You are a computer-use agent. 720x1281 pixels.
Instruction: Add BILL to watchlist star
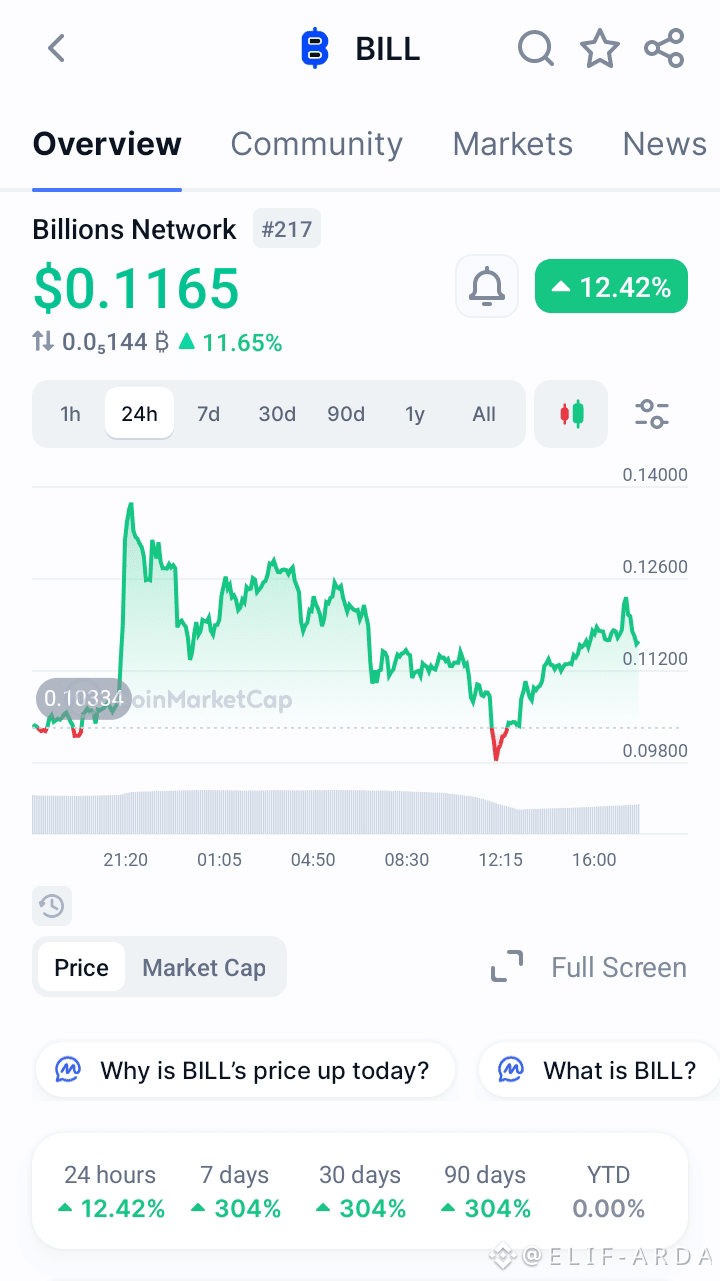point(600,48)
